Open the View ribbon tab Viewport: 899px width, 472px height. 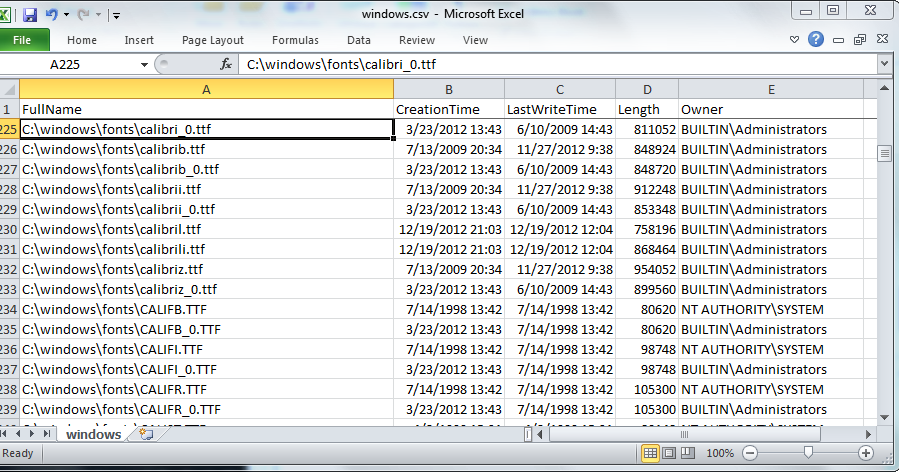coord(475,40)
